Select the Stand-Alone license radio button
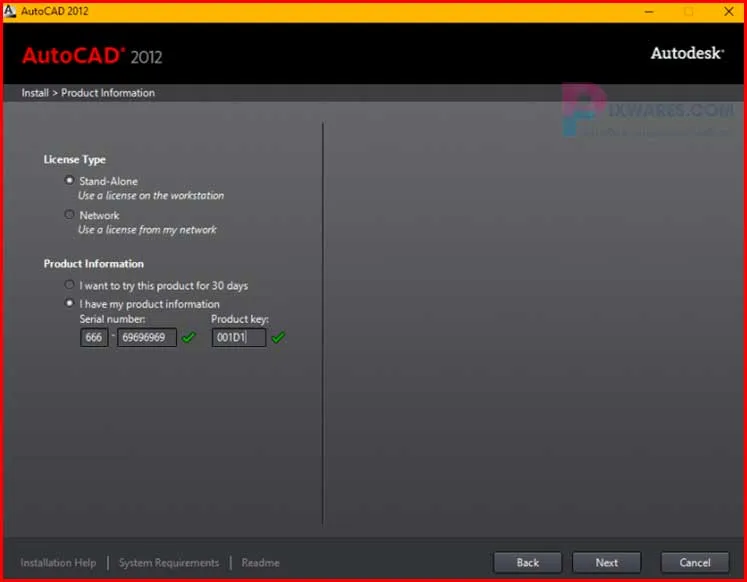 [x=70, y=181]
